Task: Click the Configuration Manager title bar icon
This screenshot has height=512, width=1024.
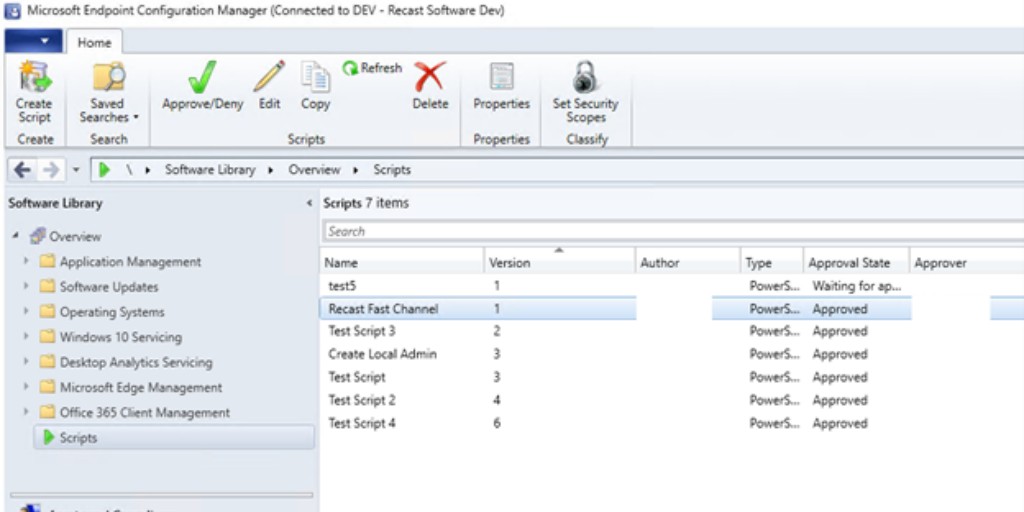Action: pos(12,11)
